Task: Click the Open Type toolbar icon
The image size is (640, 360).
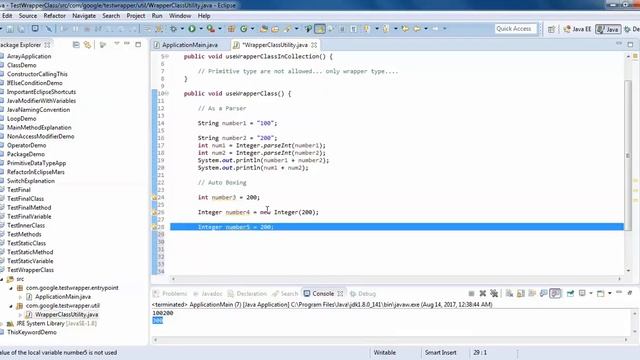Action: 264,29
